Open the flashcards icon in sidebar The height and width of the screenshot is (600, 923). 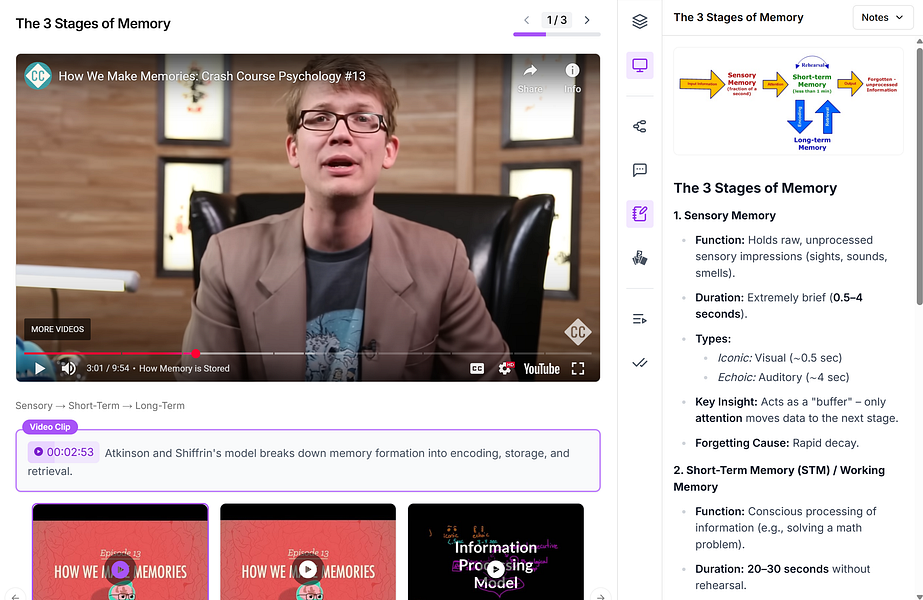(x=640, y=258)
